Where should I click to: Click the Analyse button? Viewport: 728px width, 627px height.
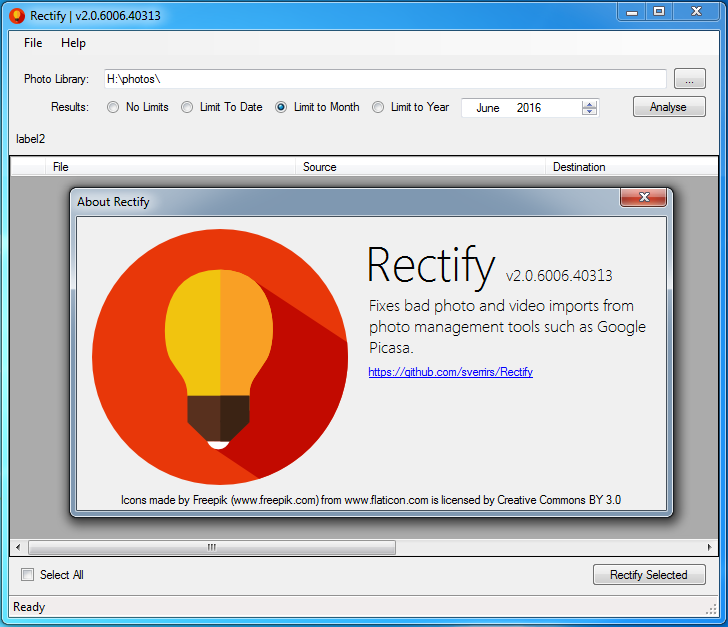point(669,107)
